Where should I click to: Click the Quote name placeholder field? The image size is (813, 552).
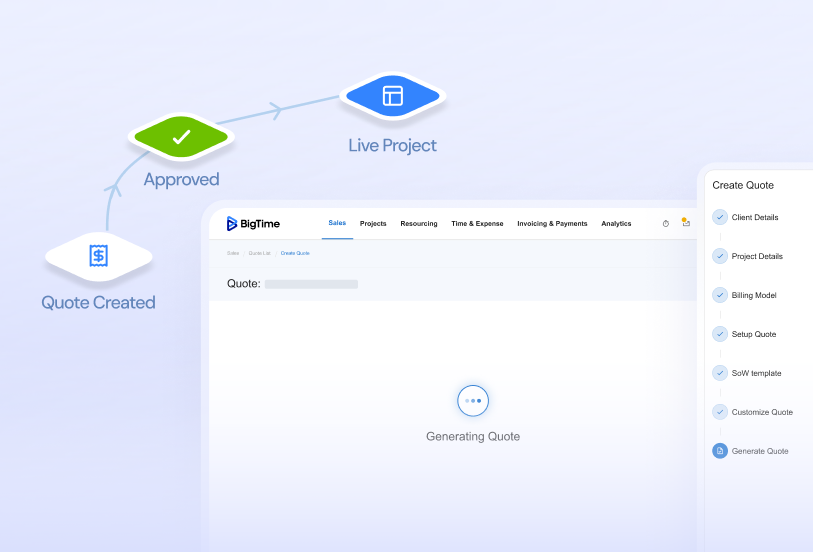[x=311, y=284]
